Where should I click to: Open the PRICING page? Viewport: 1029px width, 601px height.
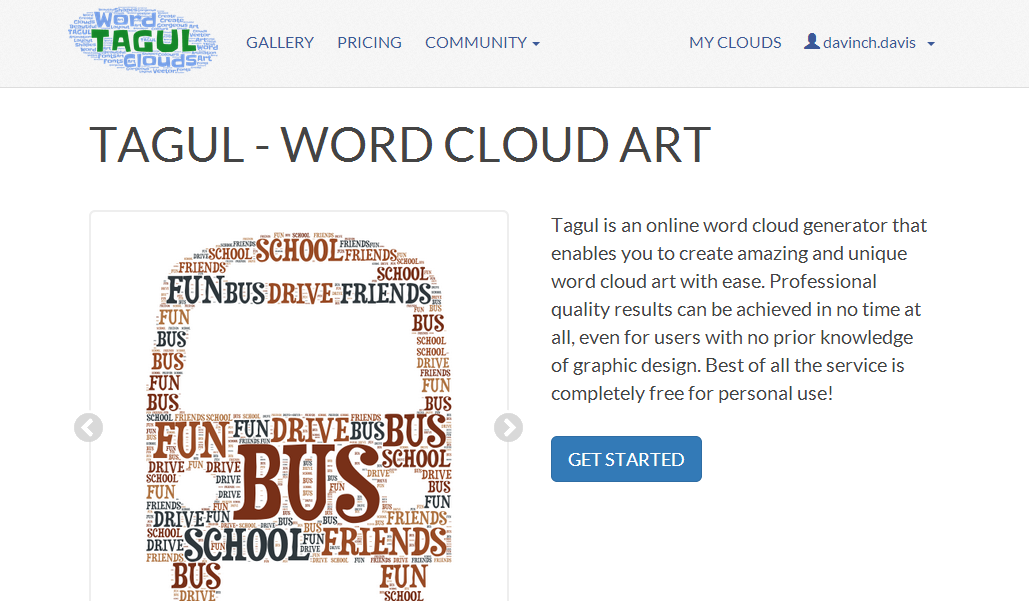point(369,43)
